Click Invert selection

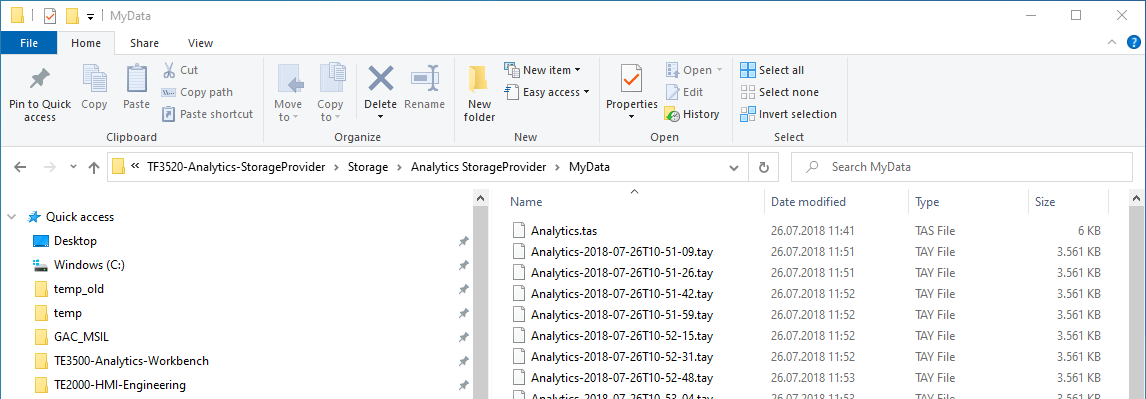click(x=789, y=114)
